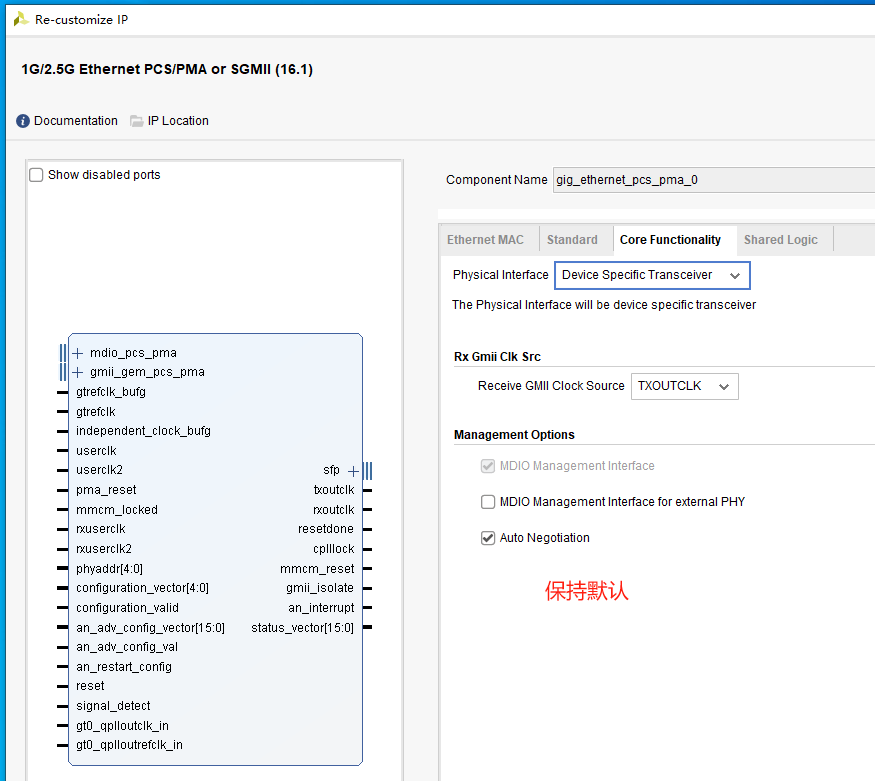Click the Component Name input field
Image resolution: width=875 pixels, height=781 pixels.
(x=714, y=180)
